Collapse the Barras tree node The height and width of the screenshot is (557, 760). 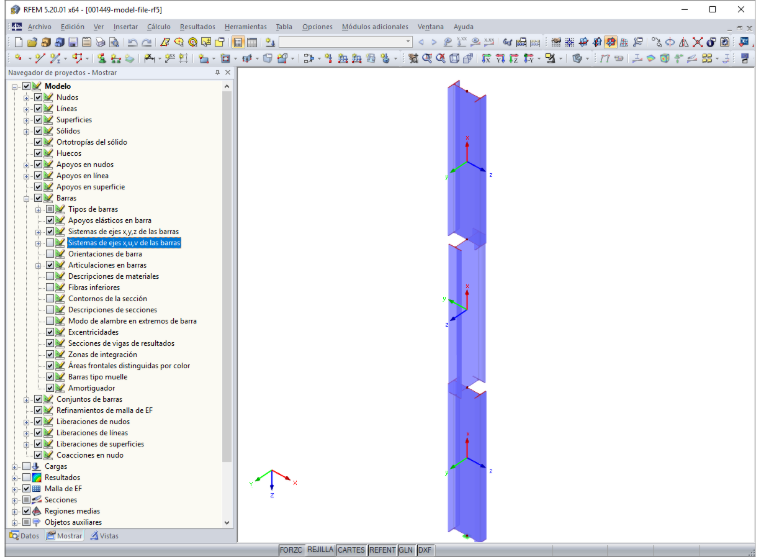click(x=27, y=198)
